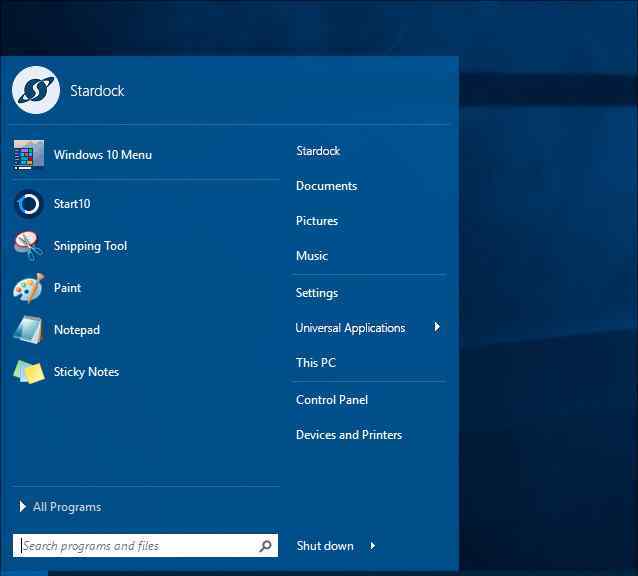Select Universal Applications label
Image resolution: width=638 pixels, height=576 pixels.
[x=350, y=328]
